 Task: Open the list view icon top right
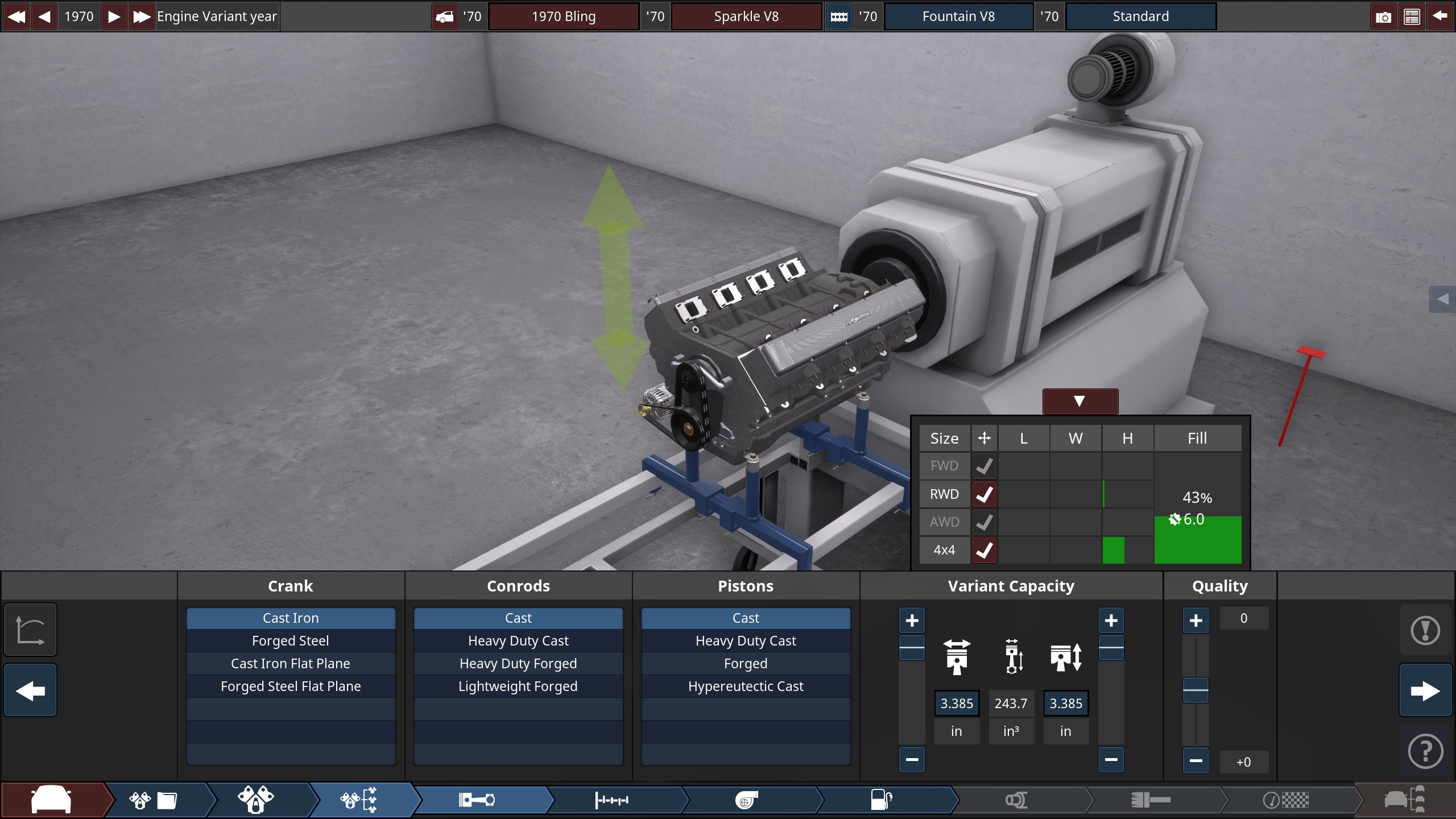click(x=1412, y=16)
